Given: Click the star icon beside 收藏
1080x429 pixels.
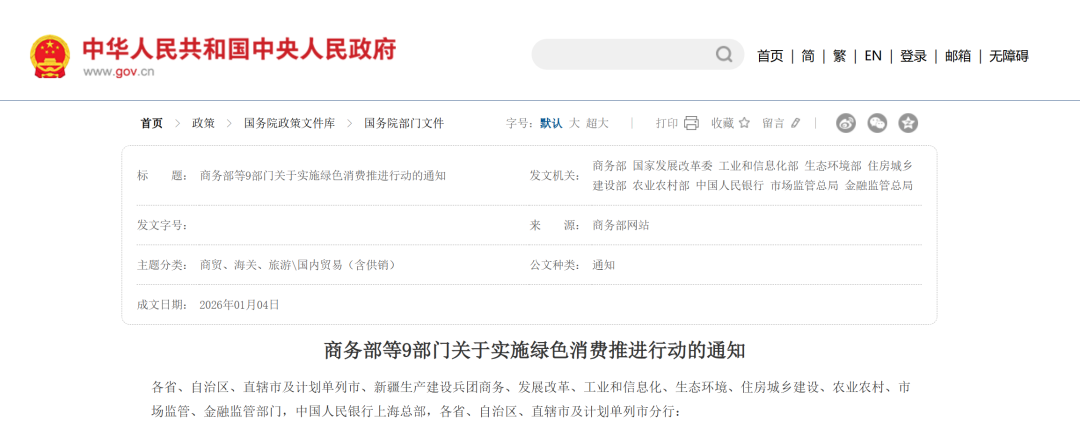Looking at the screenshot, I should (x=744, y=123).
